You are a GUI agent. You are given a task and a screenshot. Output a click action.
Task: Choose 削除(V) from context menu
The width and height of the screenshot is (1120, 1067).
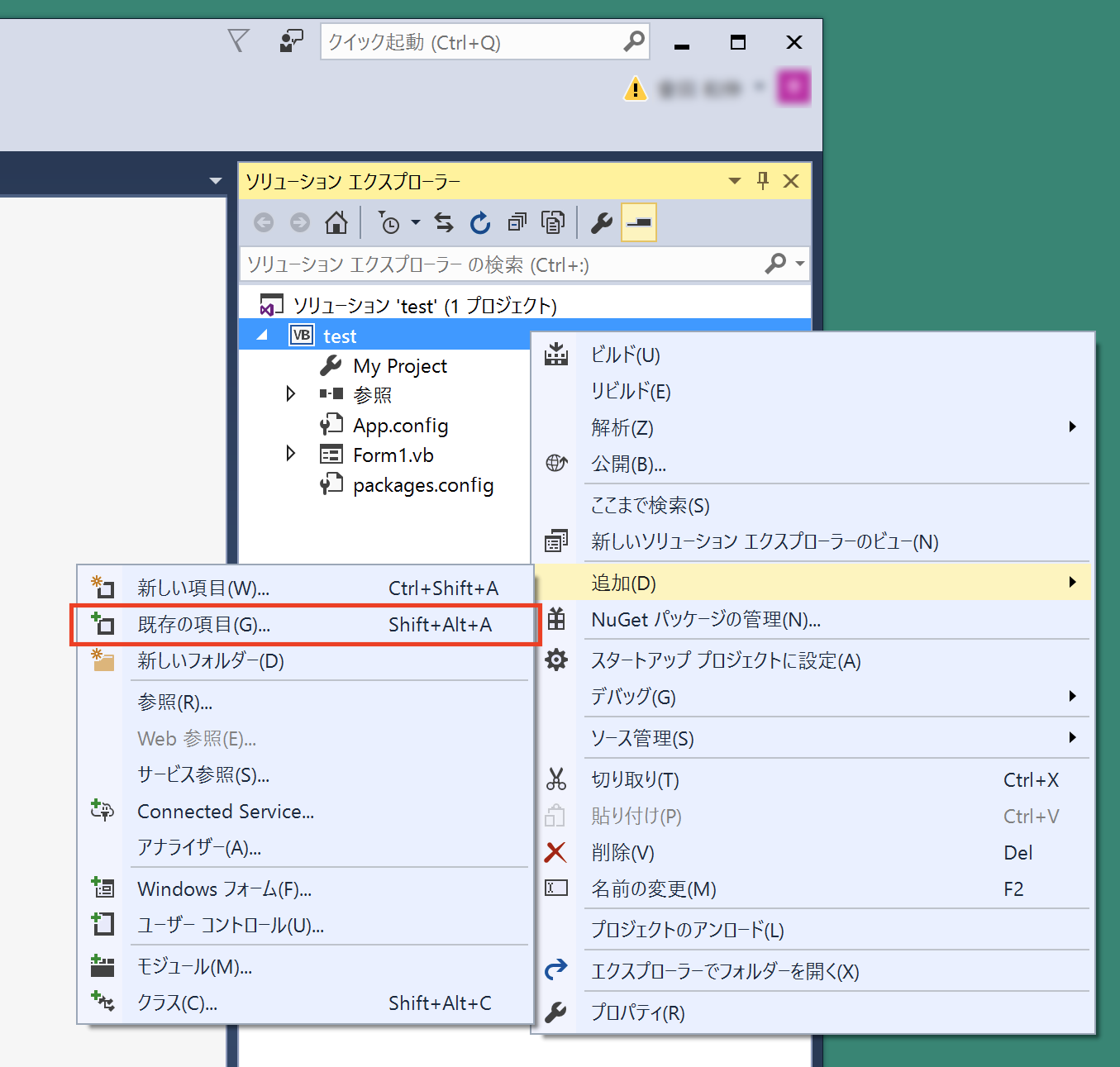pos(813,852)
